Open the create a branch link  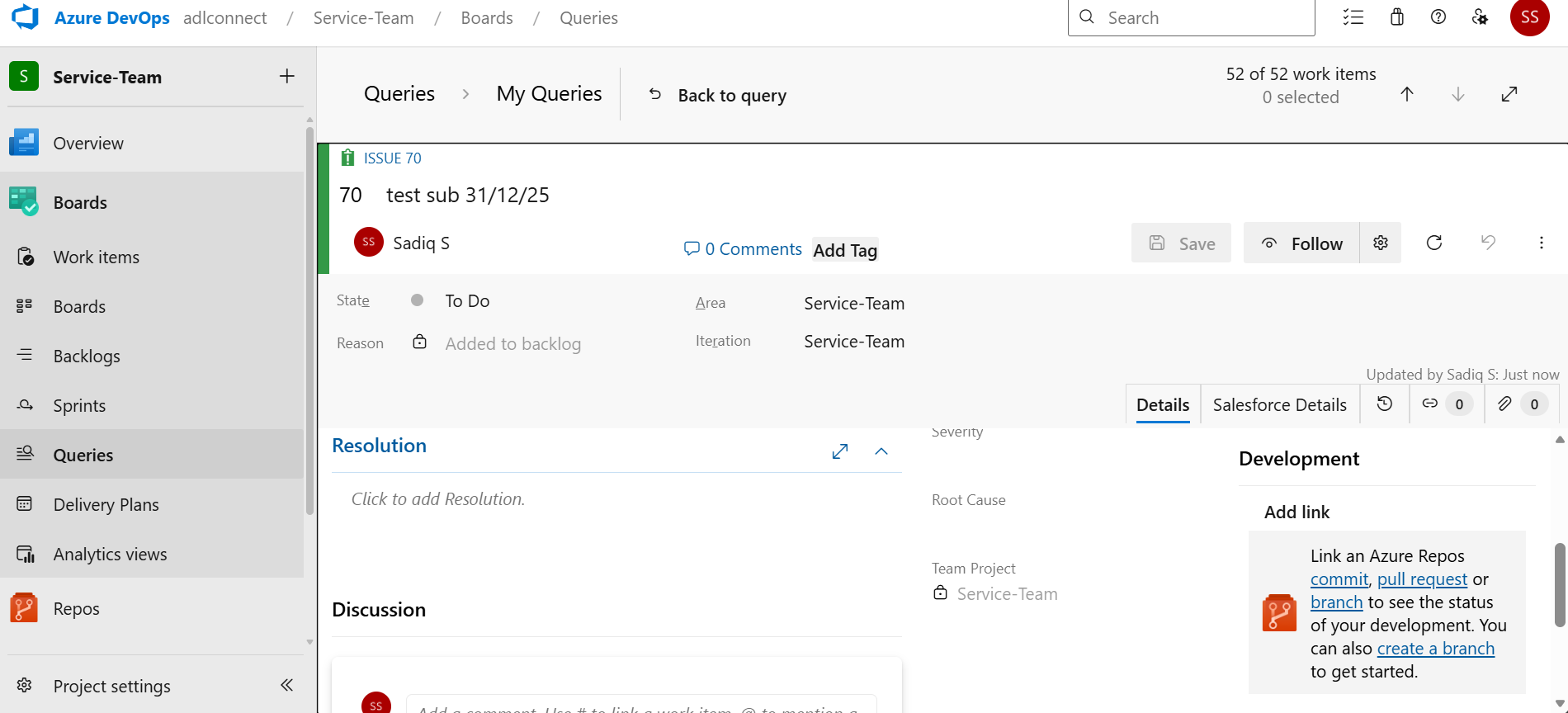(1436, 649)
